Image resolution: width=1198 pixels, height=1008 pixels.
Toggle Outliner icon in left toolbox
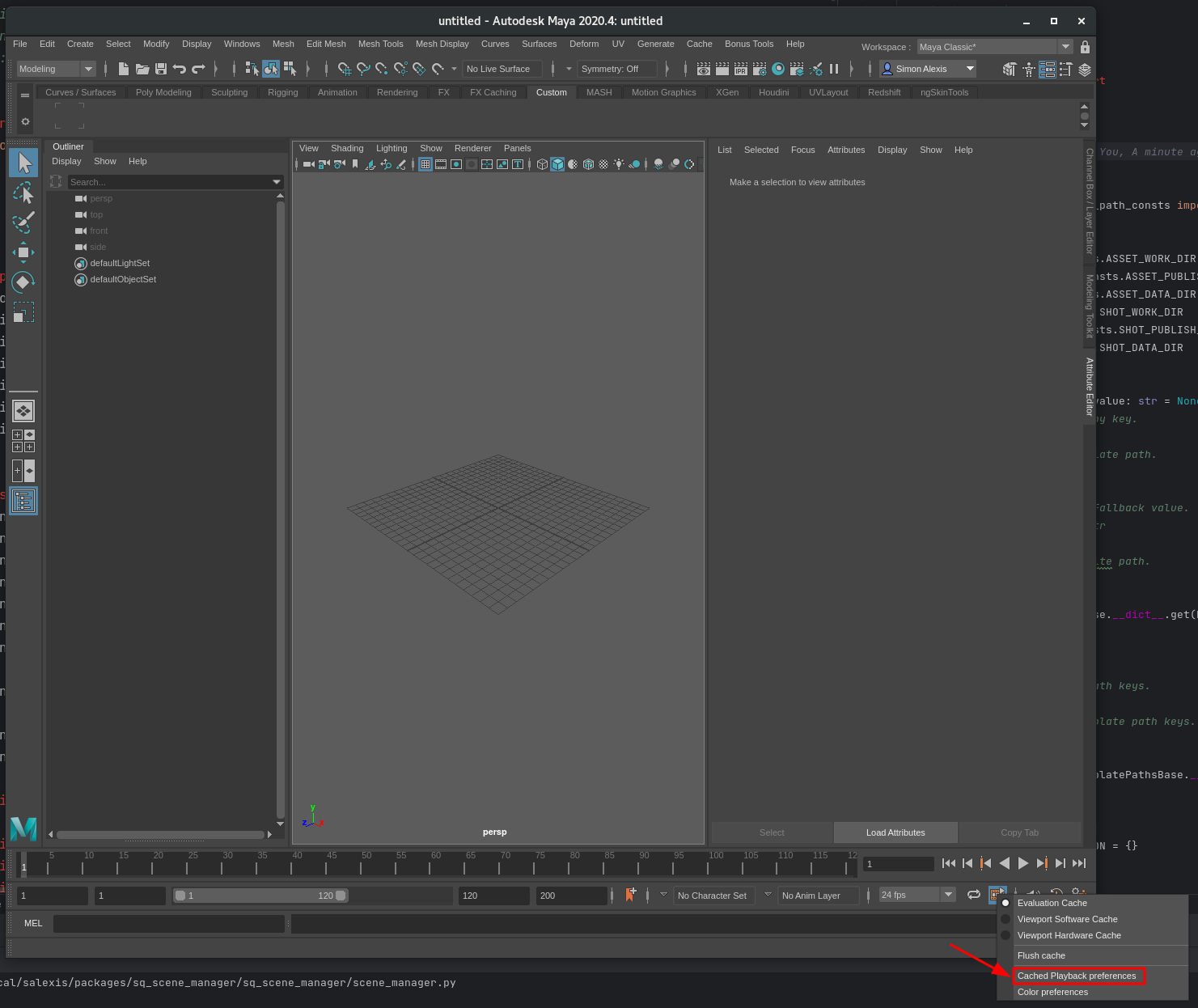pyautogui.click(x=23, y=501)
